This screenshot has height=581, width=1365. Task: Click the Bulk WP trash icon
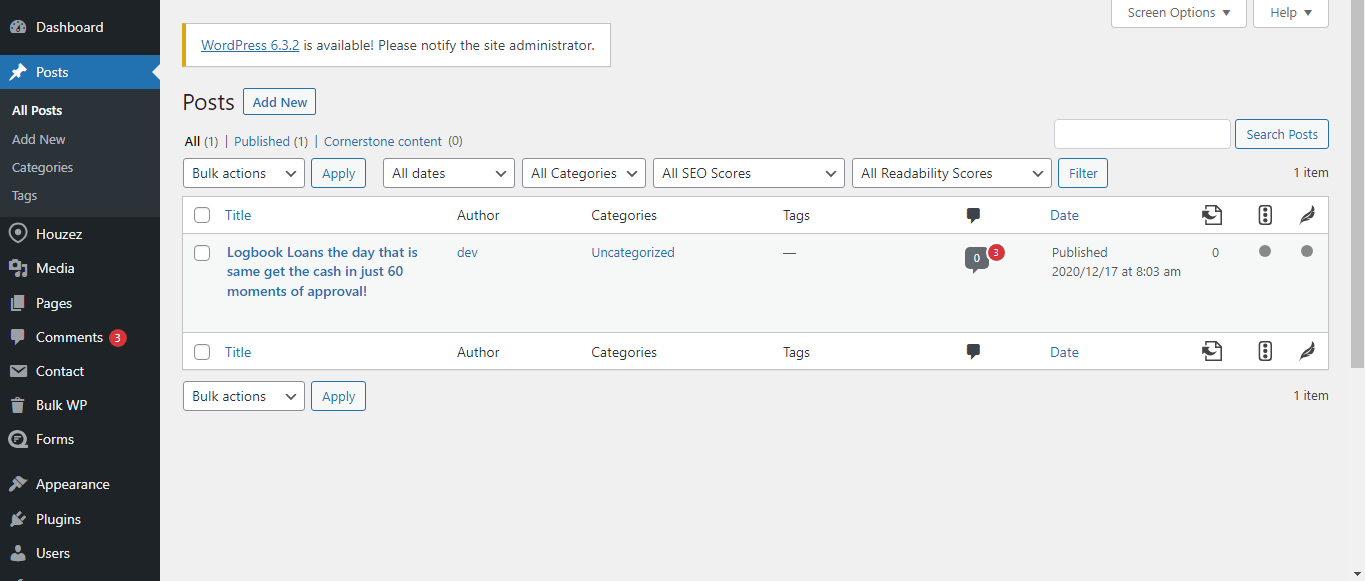18,405
